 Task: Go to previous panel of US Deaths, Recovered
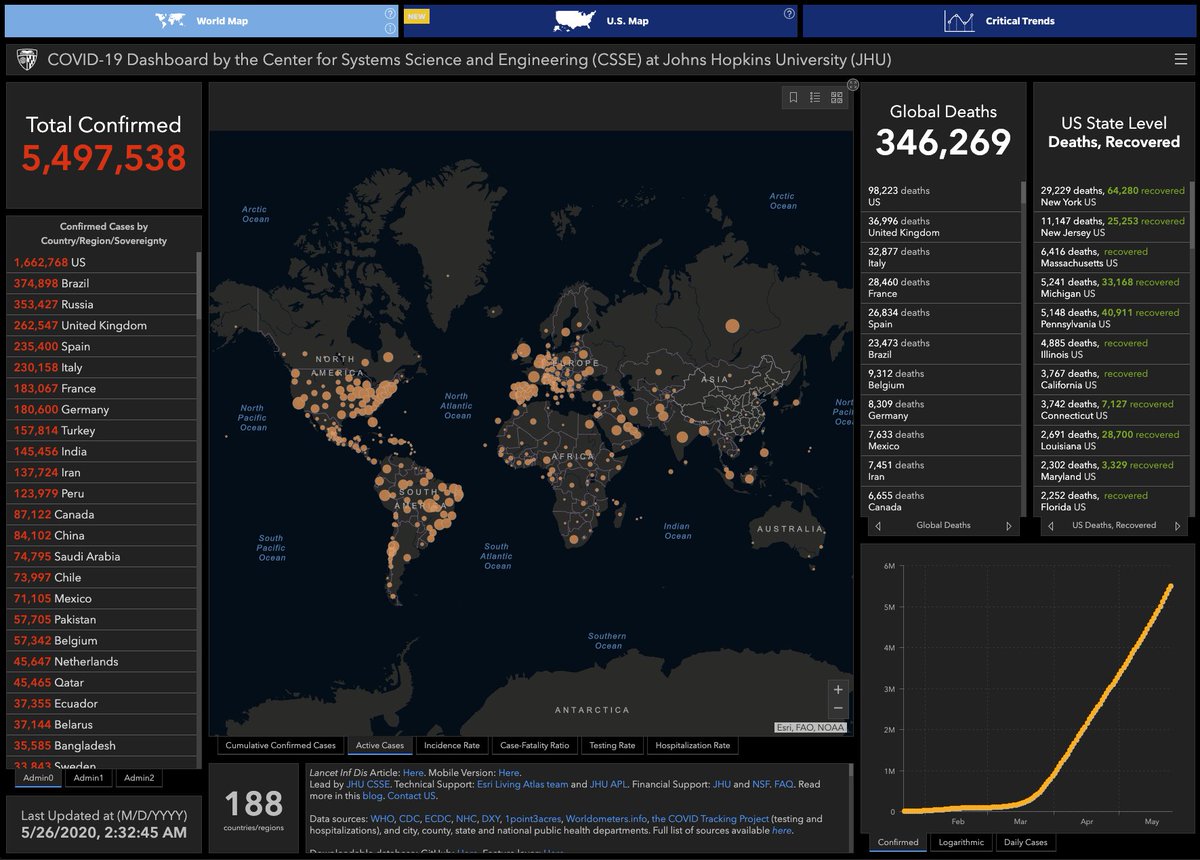point(1050,525)
